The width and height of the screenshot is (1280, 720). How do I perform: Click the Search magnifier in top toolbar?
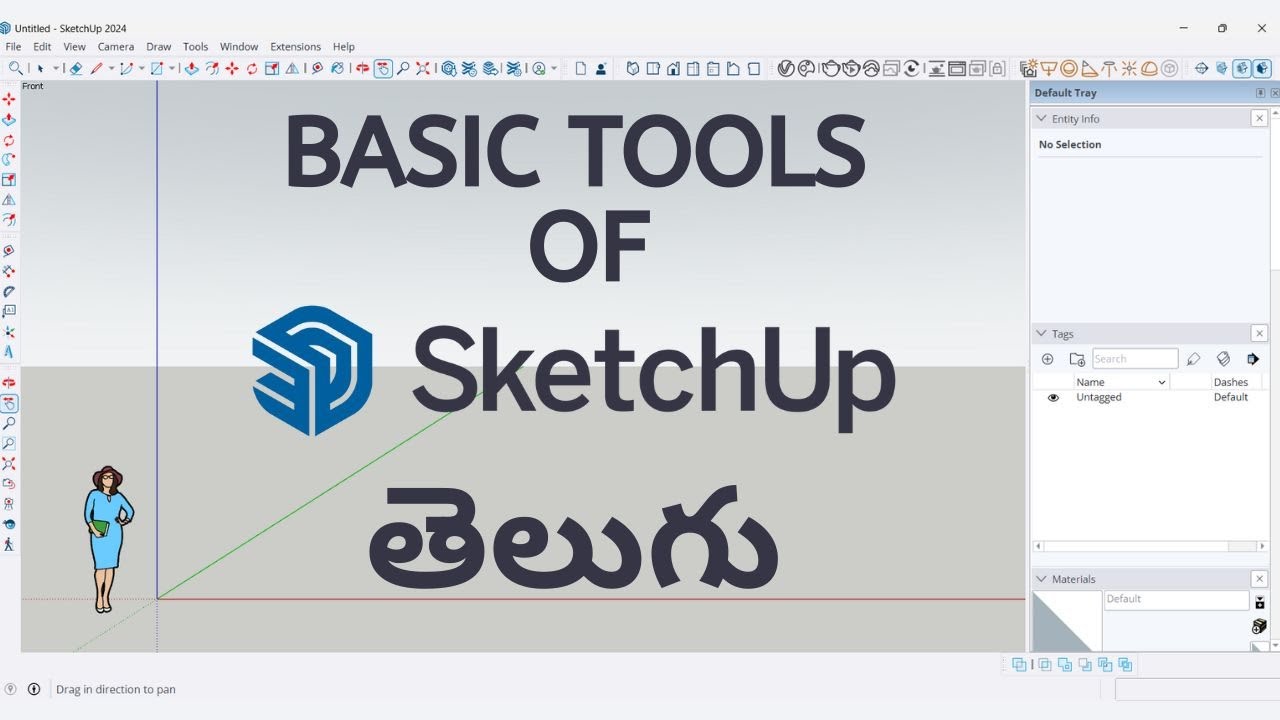click(x=16, y=68)
